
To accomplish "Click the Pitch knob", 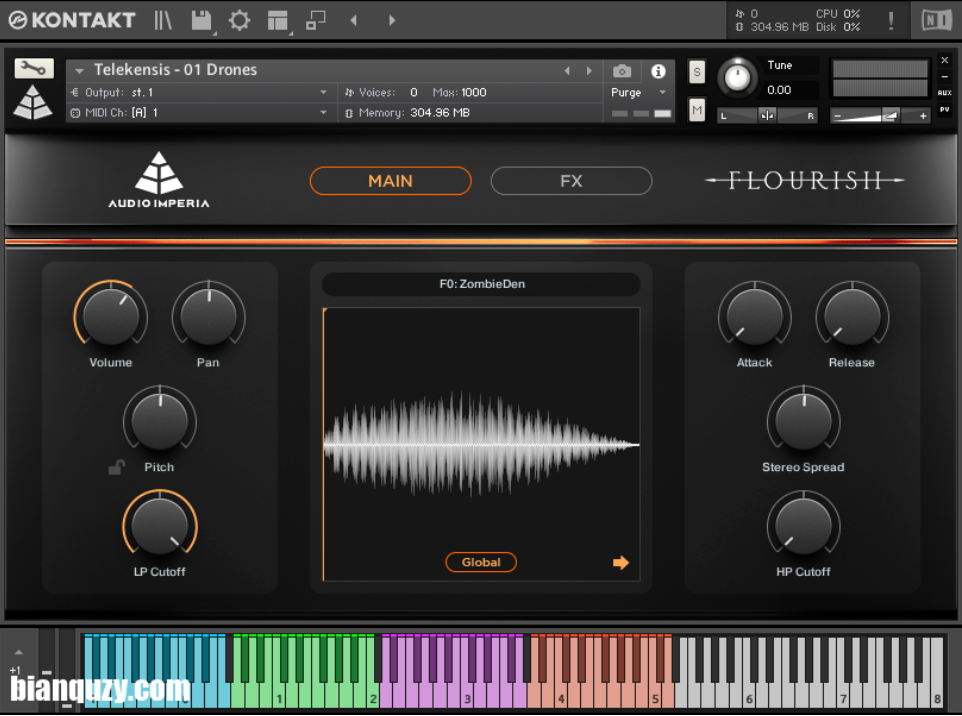I will point(160,420).
